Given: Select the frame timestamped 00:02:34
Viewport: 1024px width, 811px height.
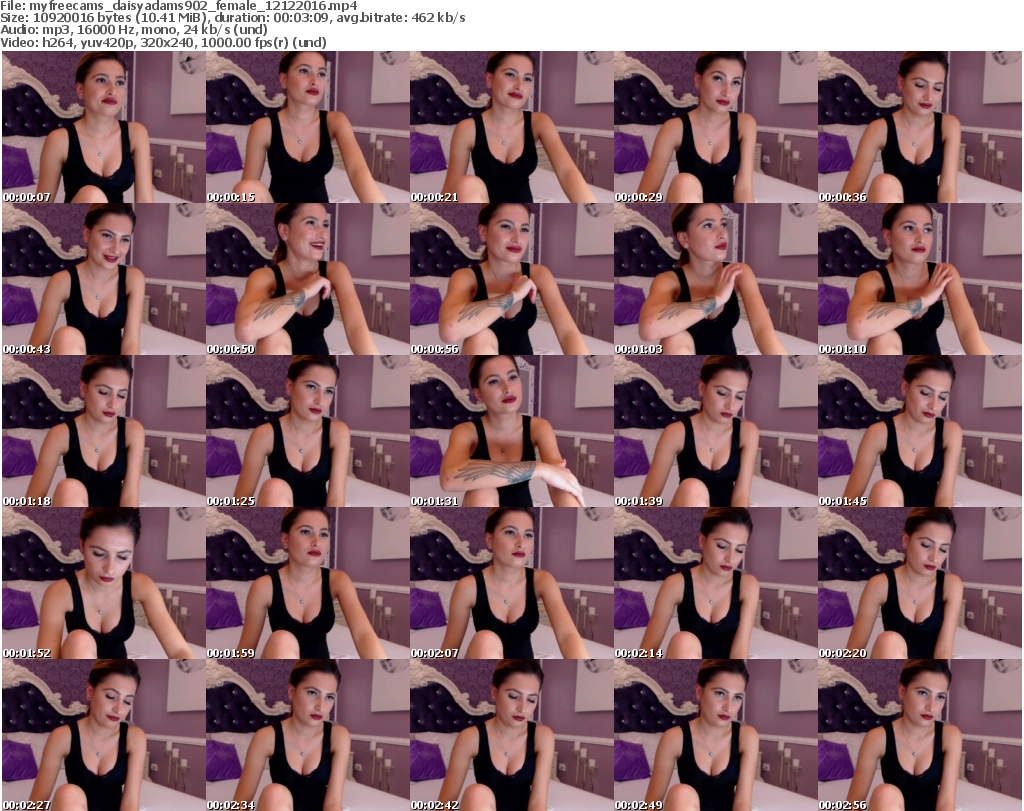Looking at the screenshot, I should click(x=308, y=735).
